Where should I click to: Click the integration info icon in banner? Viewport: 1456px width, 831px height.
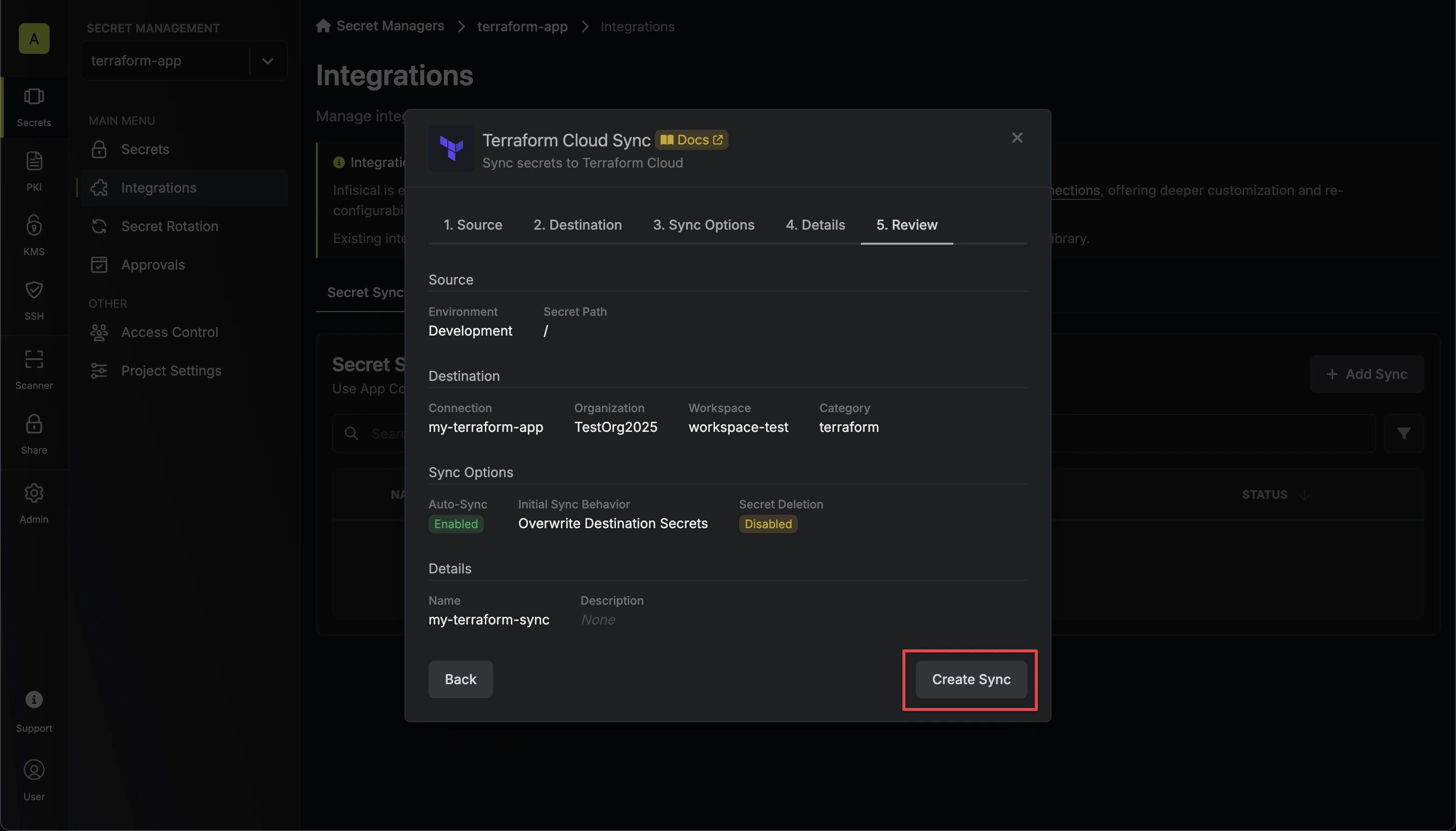338,162
